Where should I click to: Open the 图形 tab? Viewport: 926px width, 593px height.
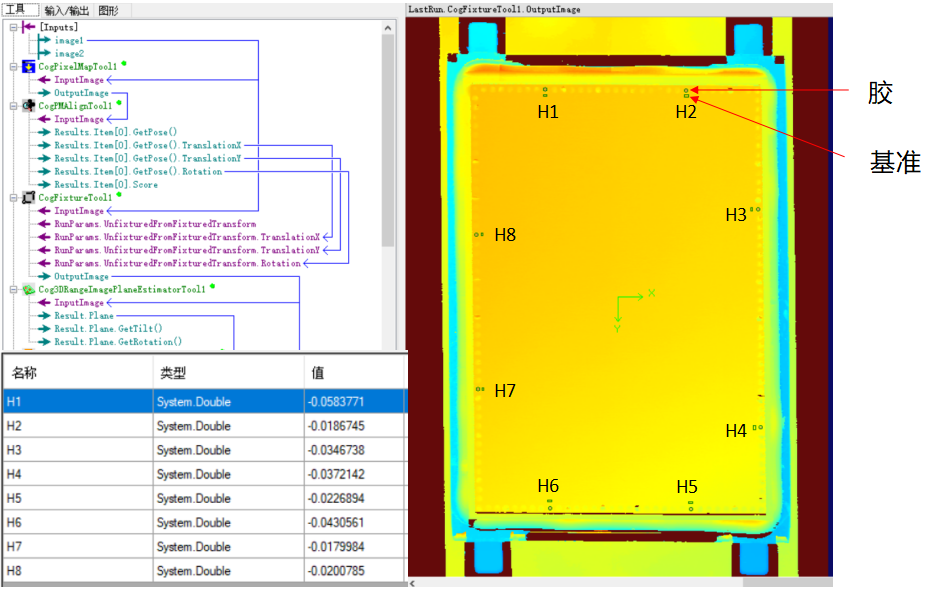click(x=108, y=10)
